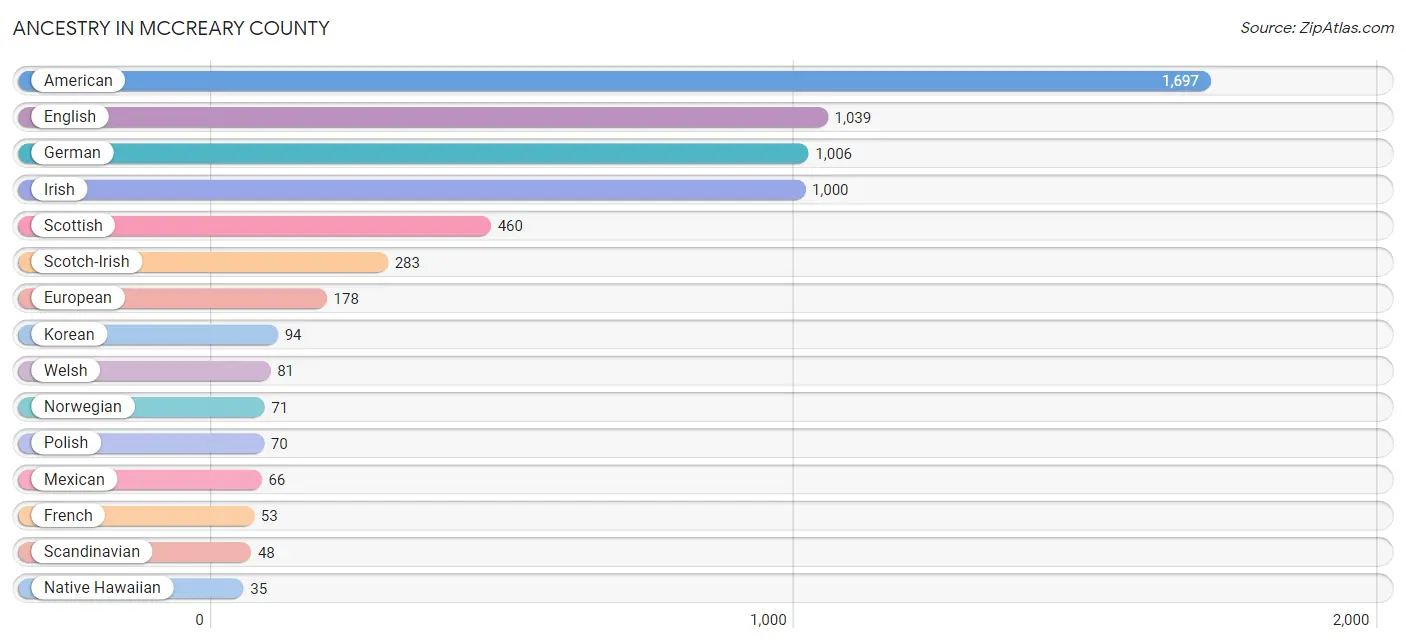Screen dimensions: 1406x644
Task: Click the American label pill
Action: (x=78, y=81)
